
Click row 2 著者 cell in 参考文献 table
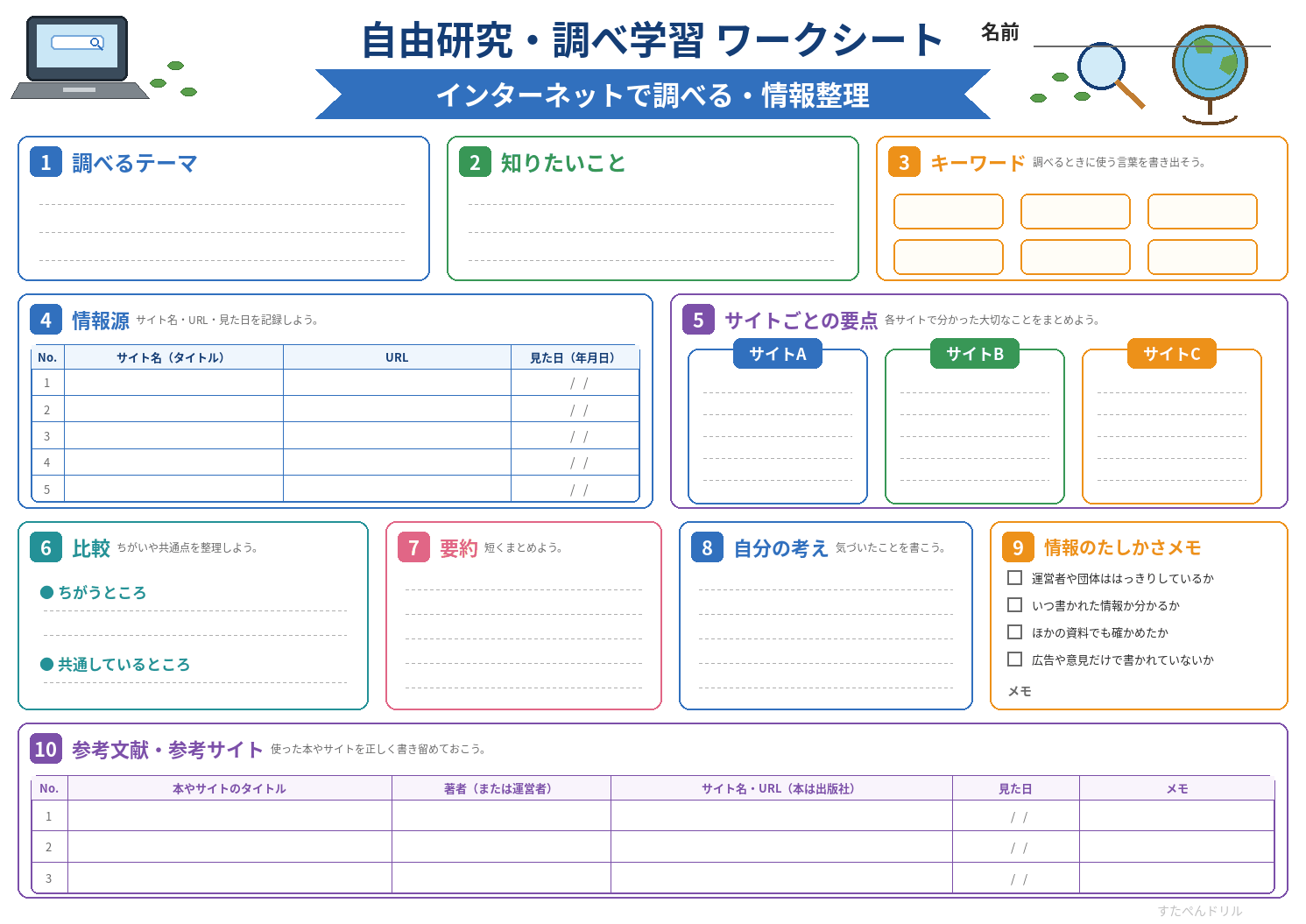[x=501, y=847]
